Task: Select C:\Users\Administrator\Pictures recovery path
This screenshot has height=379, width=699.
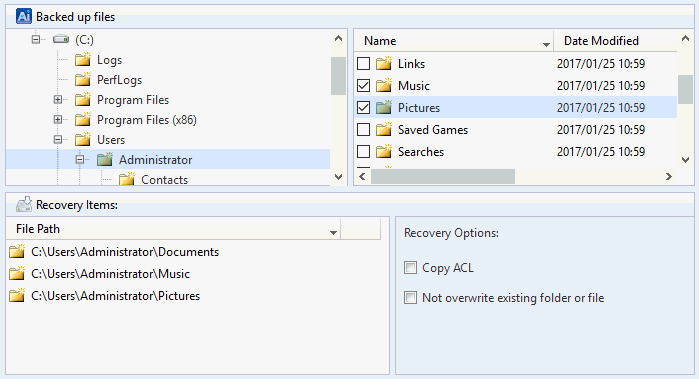Action: (x=115, y=296)
